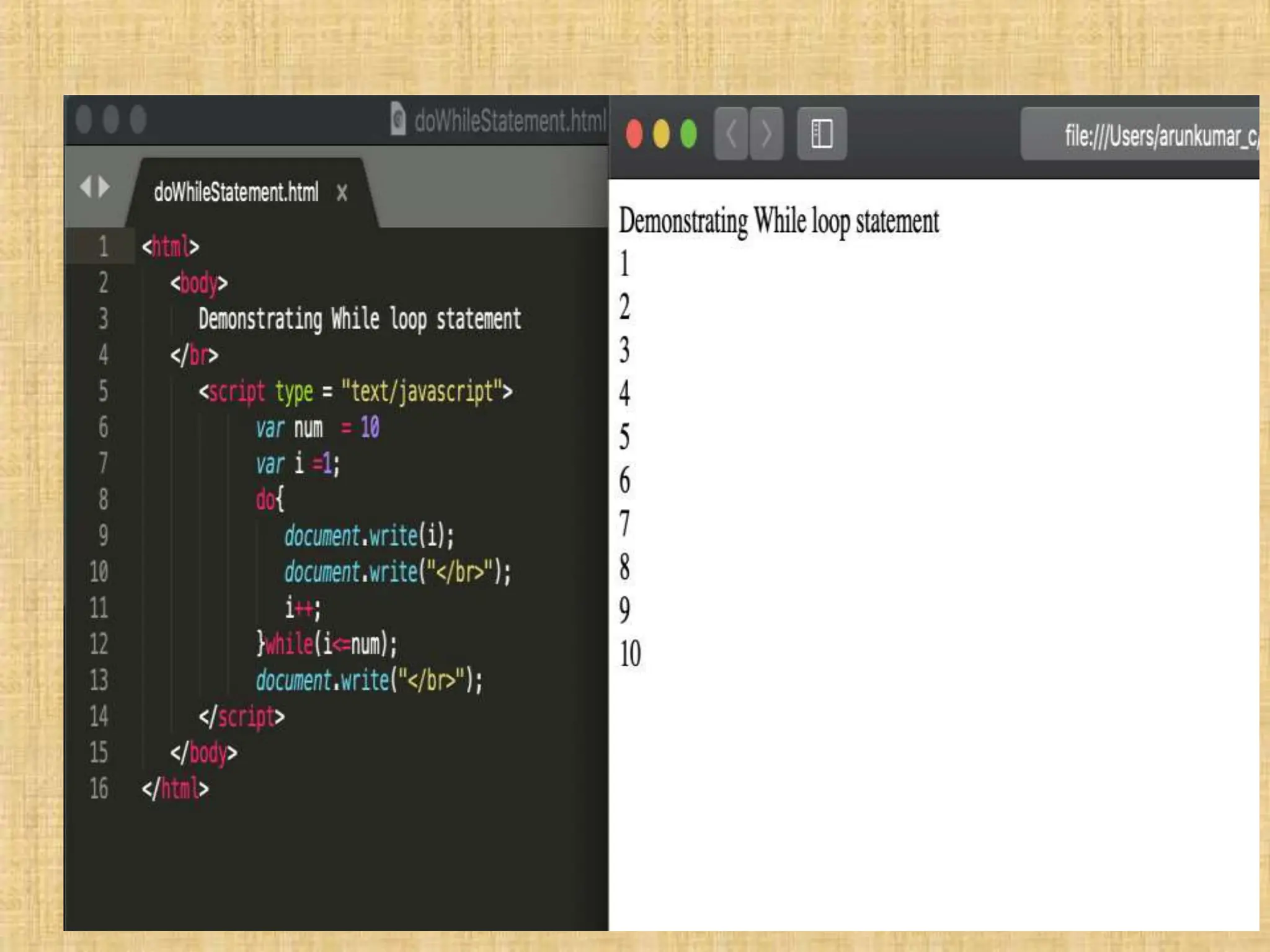Click the file icon beside doWhileStatement.html title

pos(398,118)
